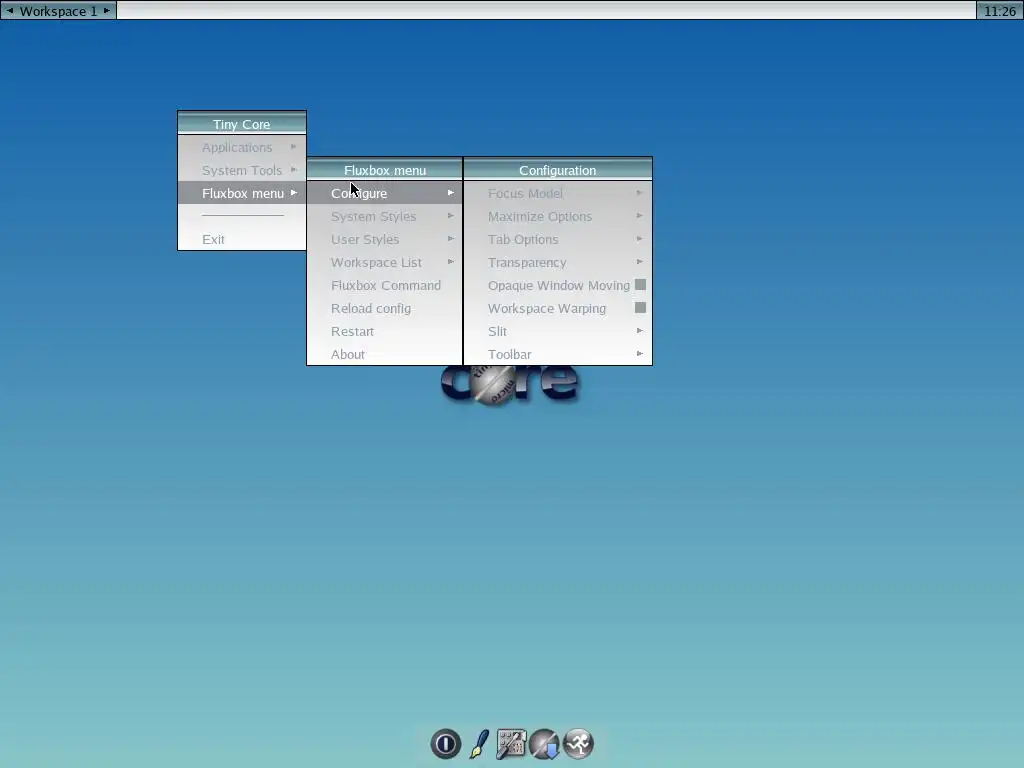The width and height of the screenshot is (1024, 768).
Task: Expand the User Styles submenu arrow
Action: (451, 239)
